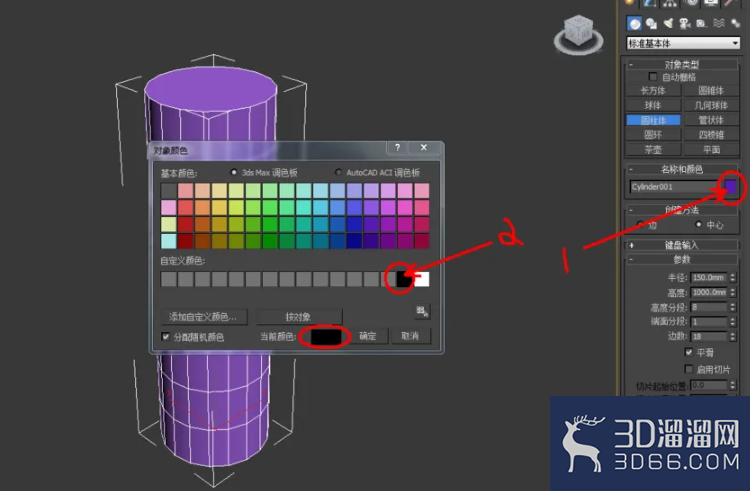Open the Hierarchy command panel tab

coord(670,3)
